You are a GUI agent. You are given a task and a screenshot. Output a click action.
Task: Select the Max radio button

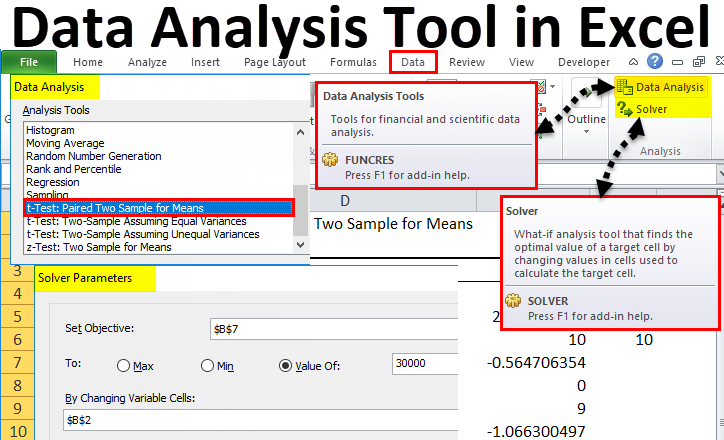[x=123, y=366]
